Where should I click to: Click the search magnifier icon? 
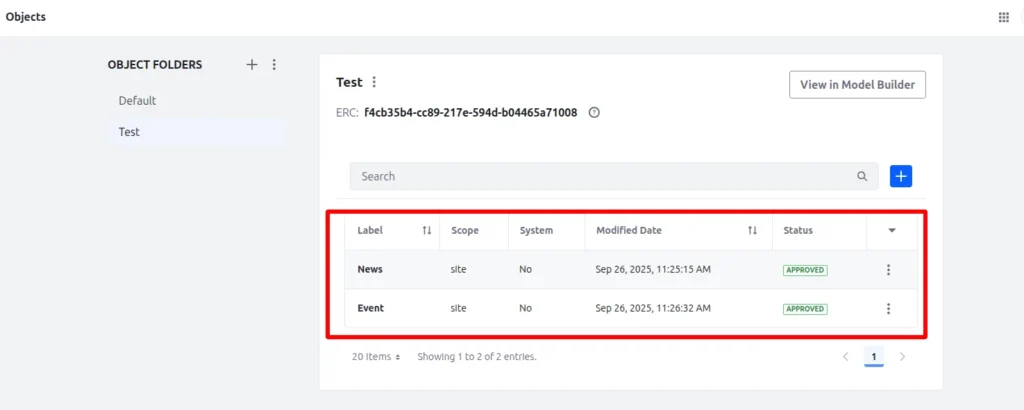pyautogui.click(x=862, y=176)
